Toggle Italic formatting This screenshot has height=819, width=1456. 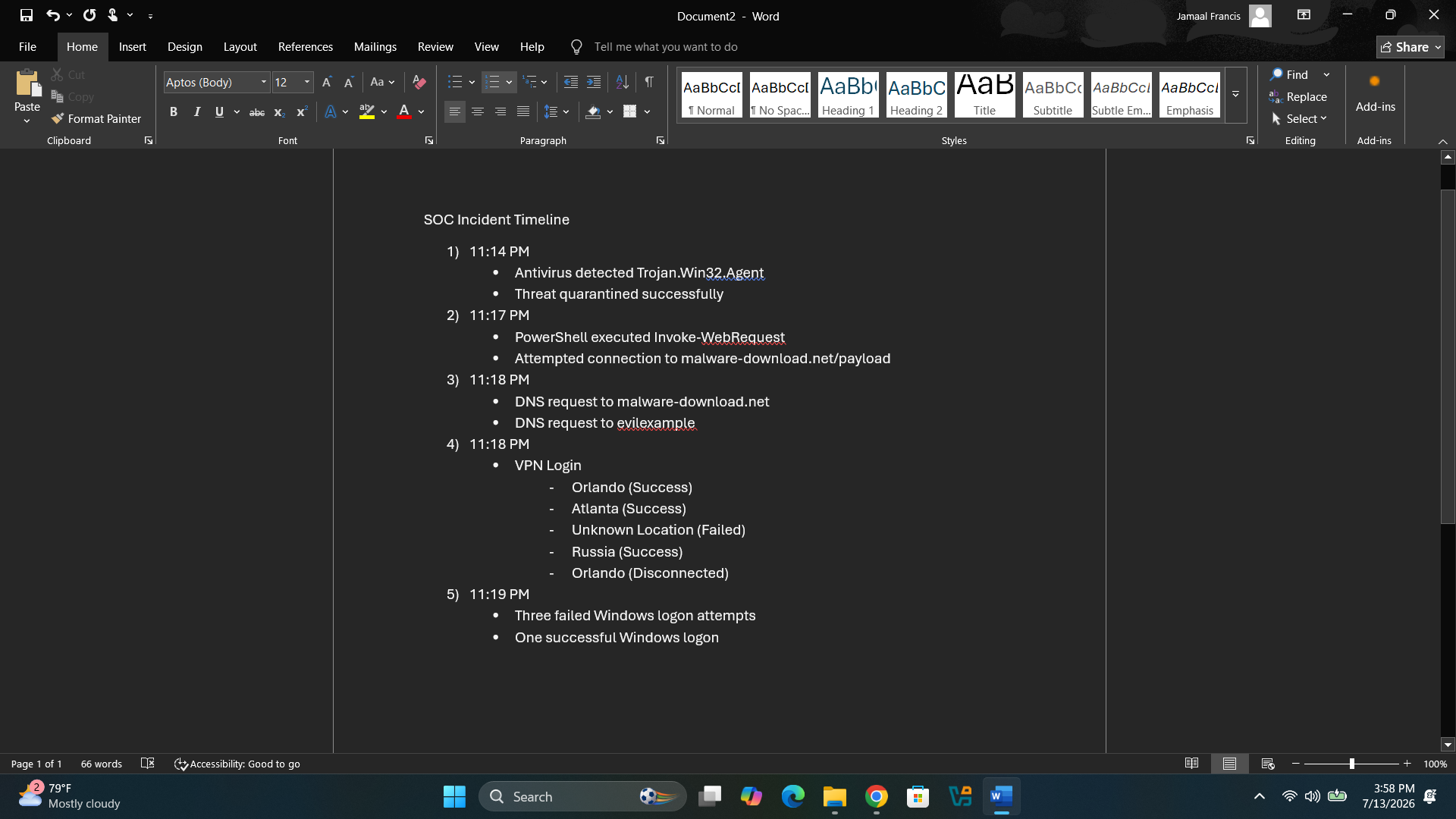[197, 112]
